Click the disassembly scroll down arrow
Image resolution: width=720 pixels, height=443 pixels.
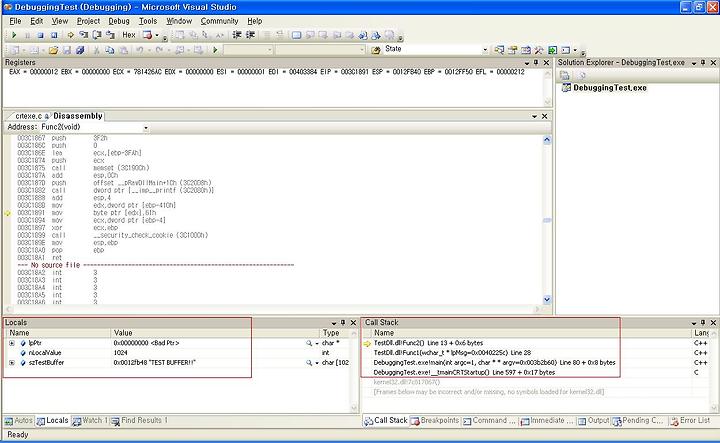pyautogui.click(x=547, y=300)
